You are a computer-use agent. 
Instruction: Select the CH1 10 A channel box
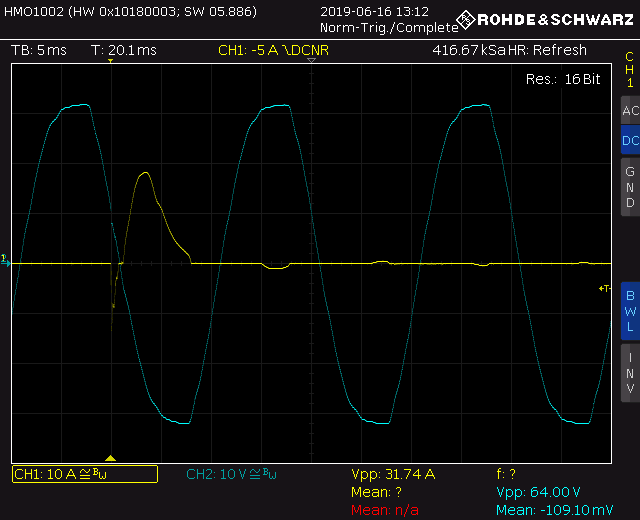85,474
